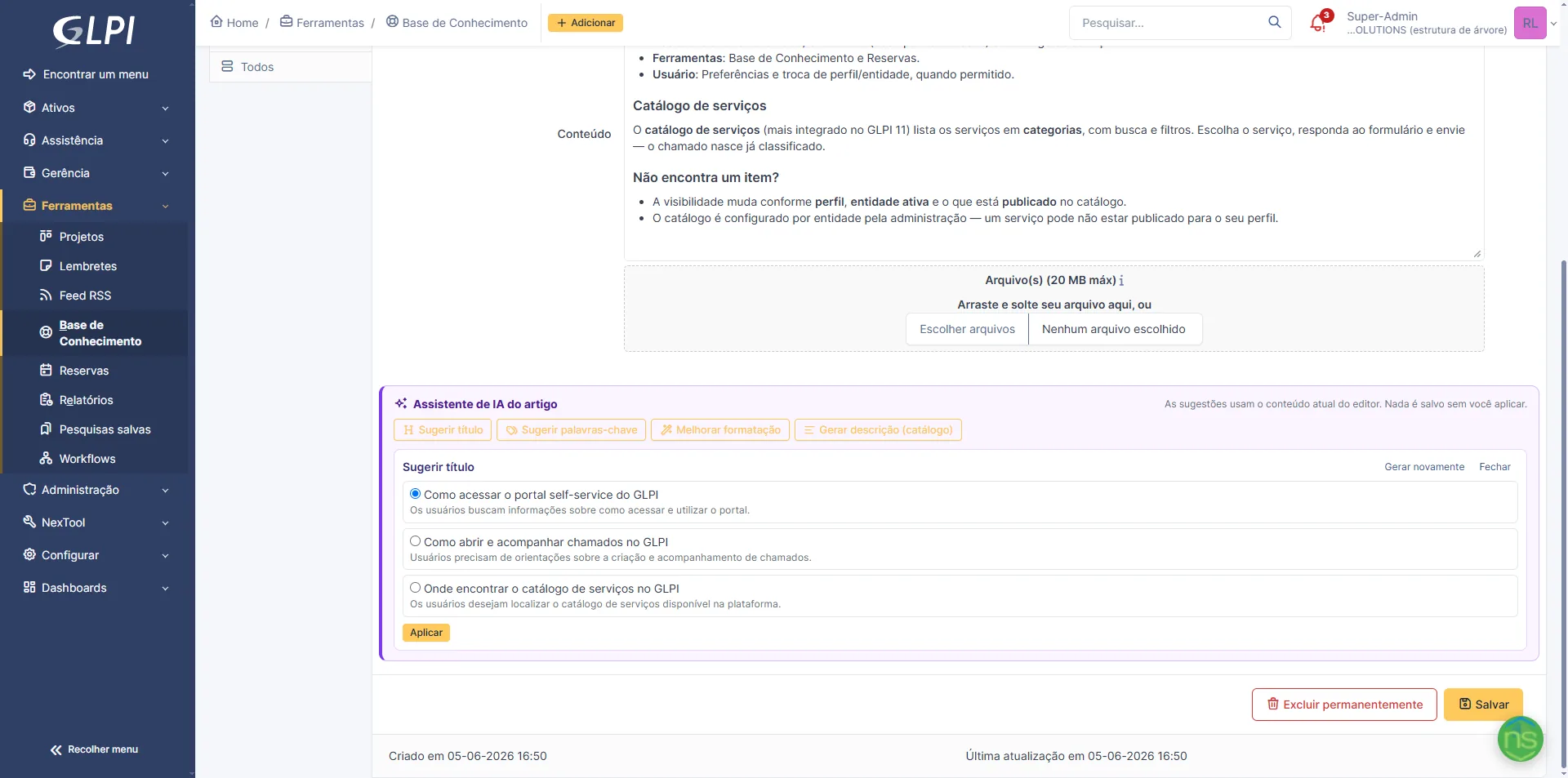Apply the selected suggested title
The image size is (1568, 778).
tap(426, 633)
